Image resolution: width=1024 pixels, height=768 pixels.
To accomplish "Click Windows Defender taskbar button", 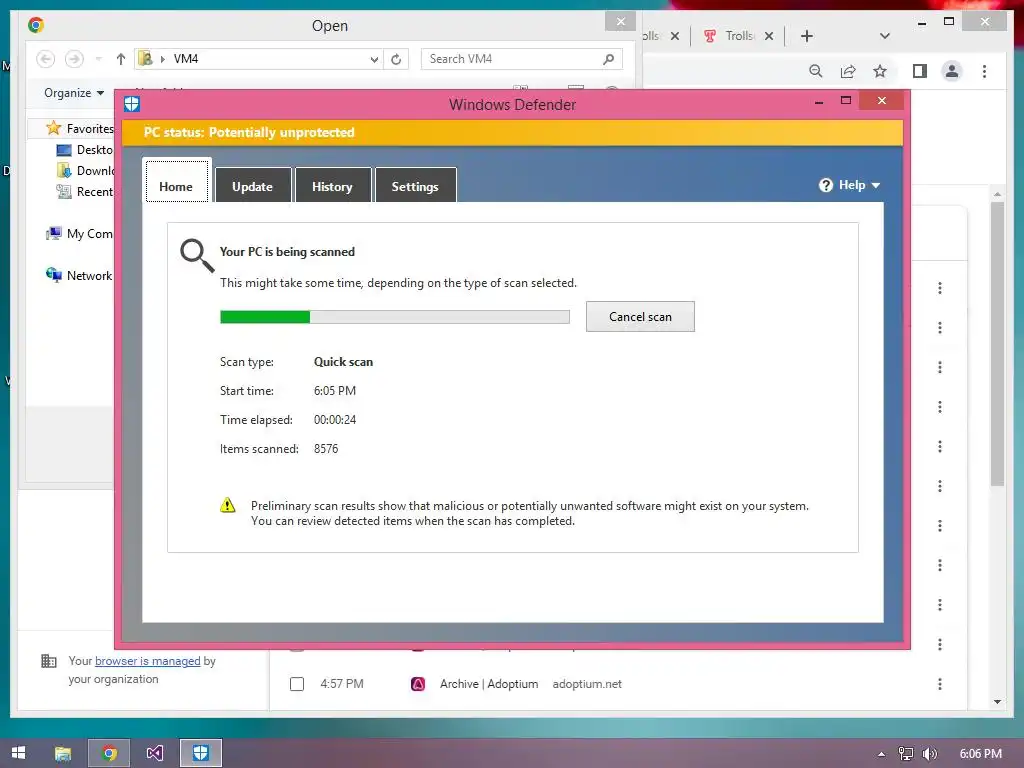I will click(x=200, y=754).
